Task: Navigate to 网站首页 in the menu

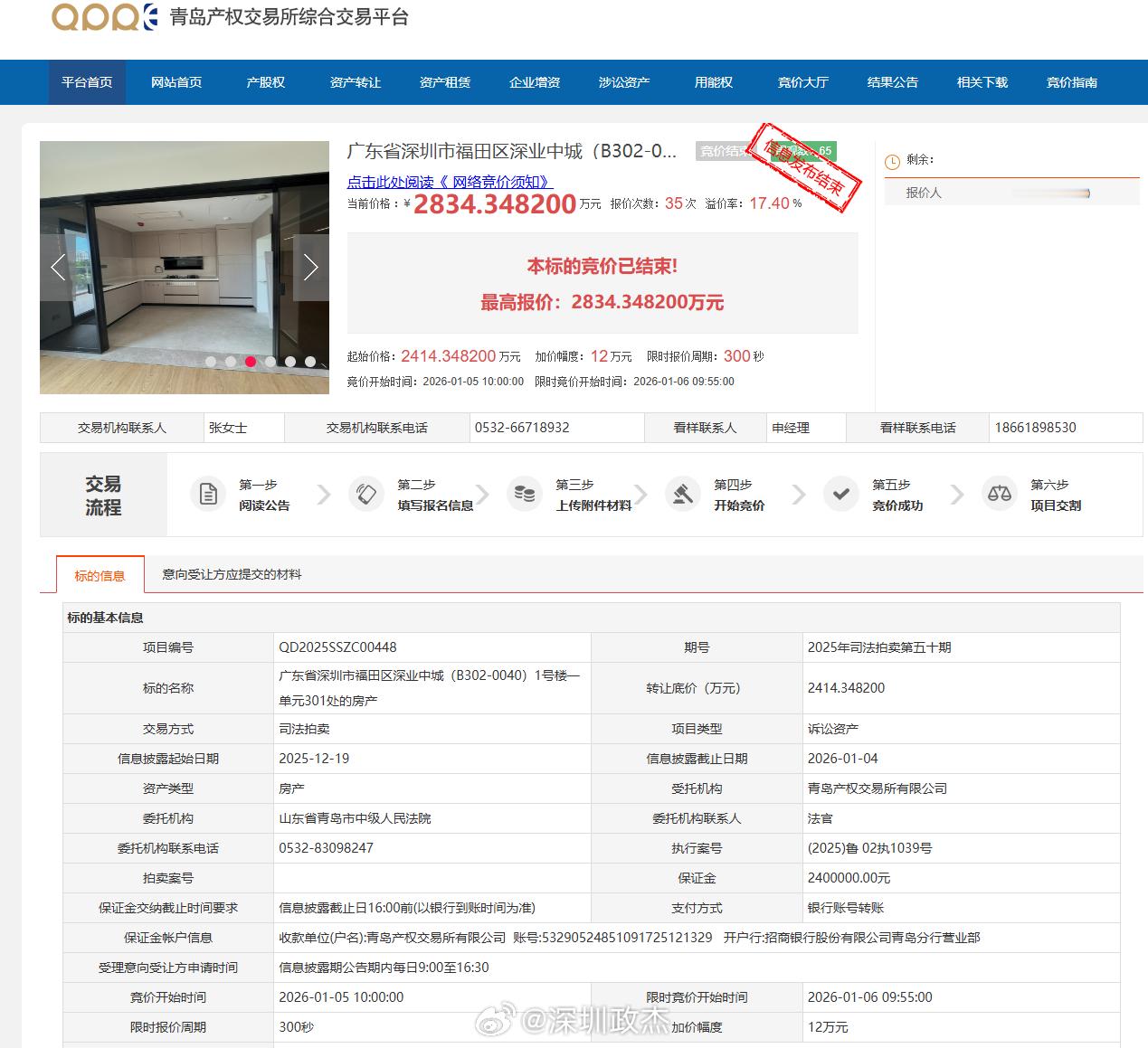Action: click(x=176, y=82)
